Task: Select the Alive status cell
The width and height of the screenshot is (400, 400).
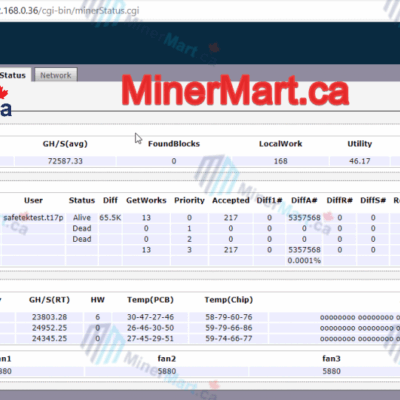Action: (x=82, y=218)
